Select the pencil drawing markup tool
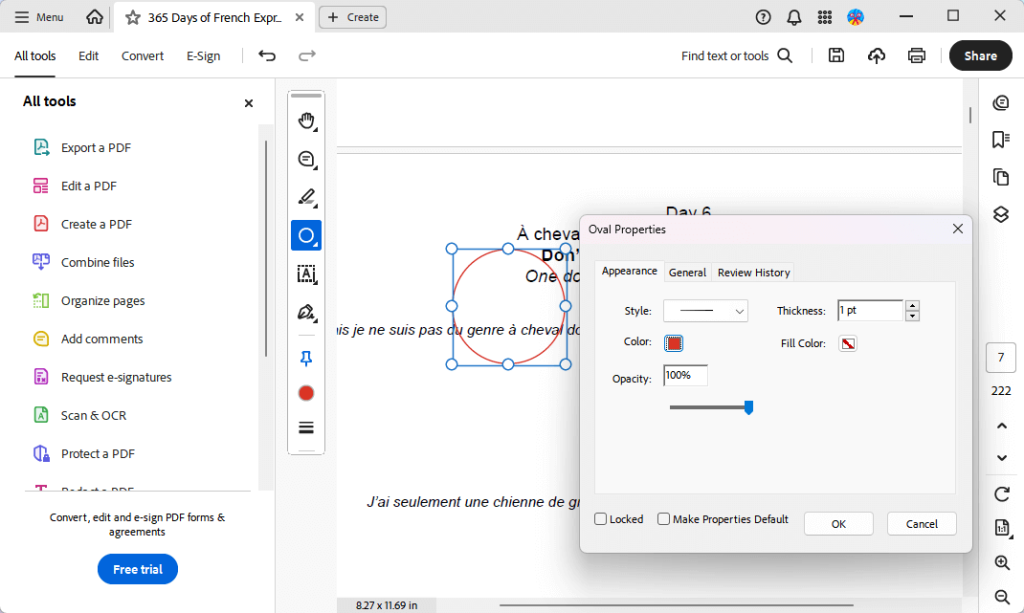1024x613 pixels. (x=306, y=197)
